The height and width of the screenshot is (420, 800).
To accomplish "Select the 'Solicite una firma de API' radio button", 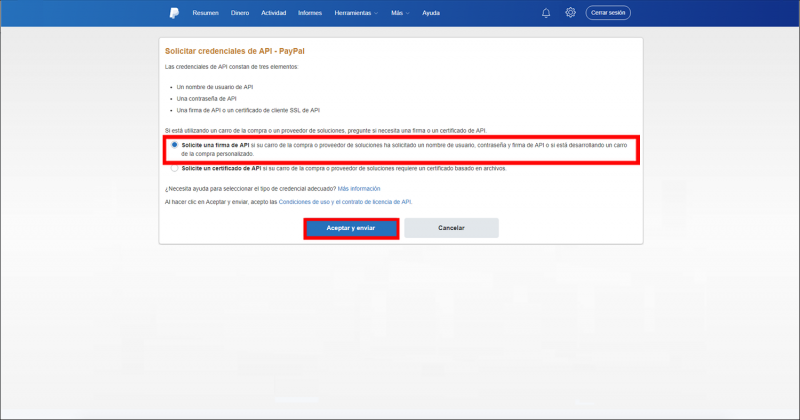I will click(x=174, y=145).
